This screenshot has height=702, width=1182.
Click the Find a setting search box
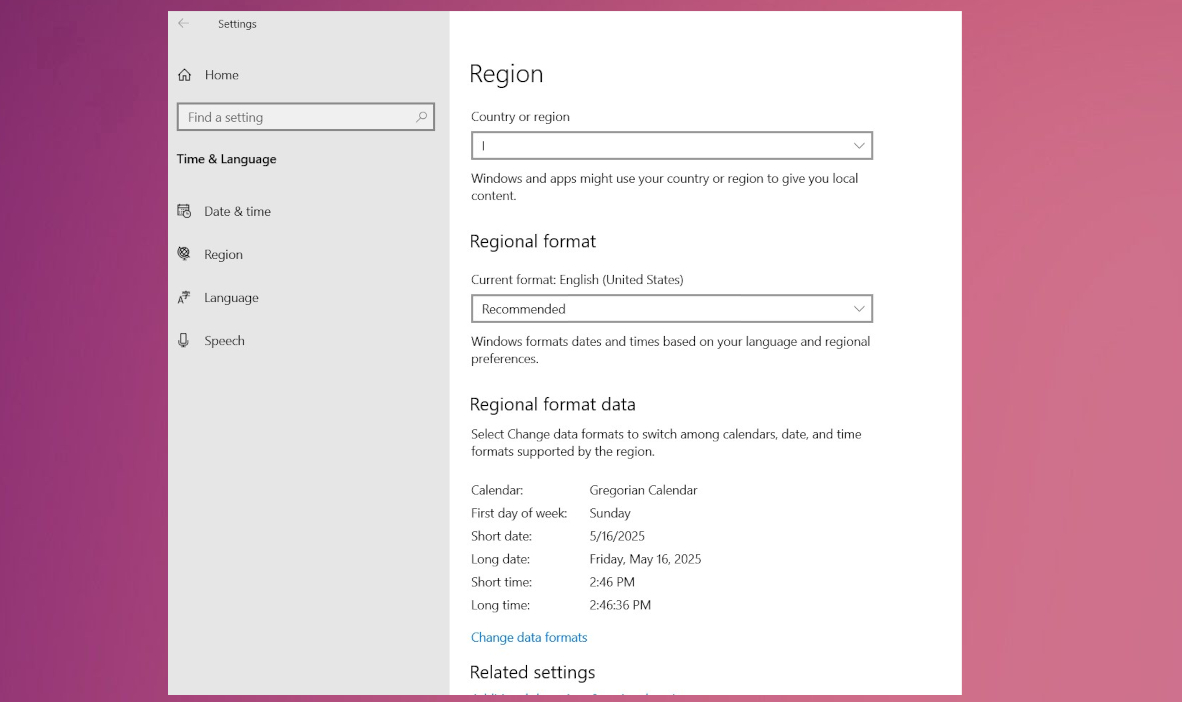[x=295, y=118]
